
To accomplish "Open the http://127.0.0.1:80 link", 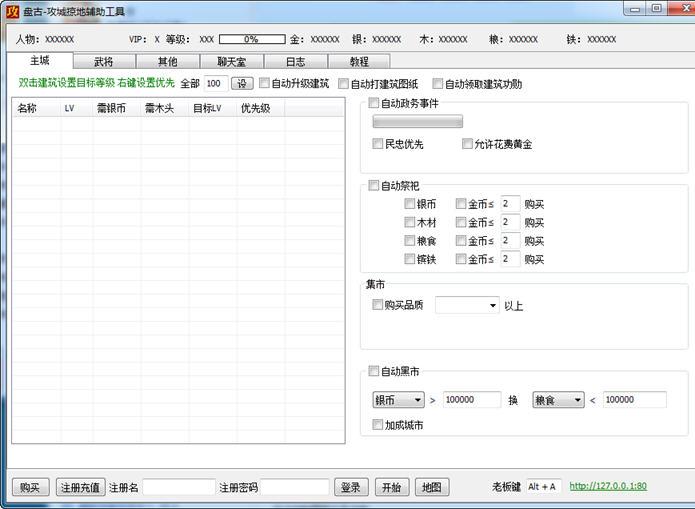I will pyautogui.click(x=608, y=487).
